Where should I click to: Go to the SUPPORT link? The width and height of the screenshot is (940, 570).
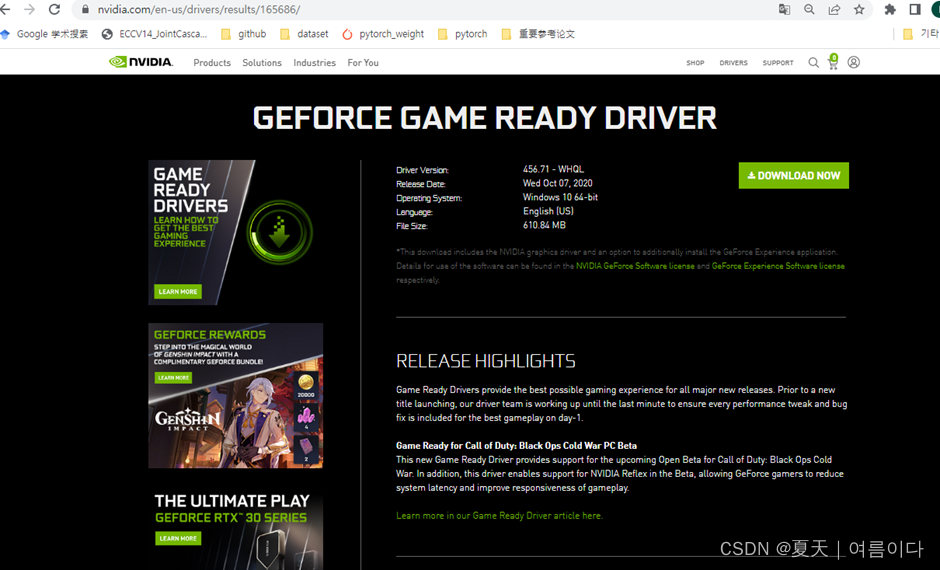pyautogui.click(x=778, y=62)
